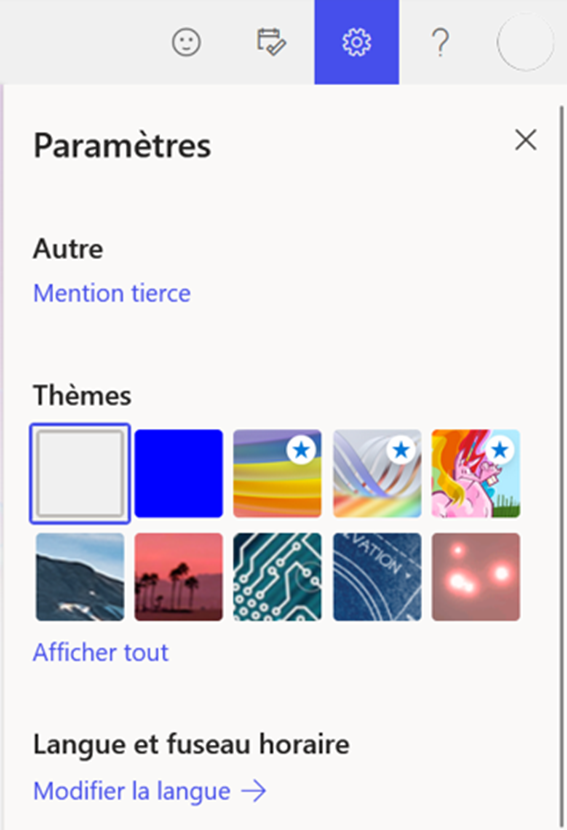
Task: Open the Mention tierce link
Action: click(x=112, y=293)
